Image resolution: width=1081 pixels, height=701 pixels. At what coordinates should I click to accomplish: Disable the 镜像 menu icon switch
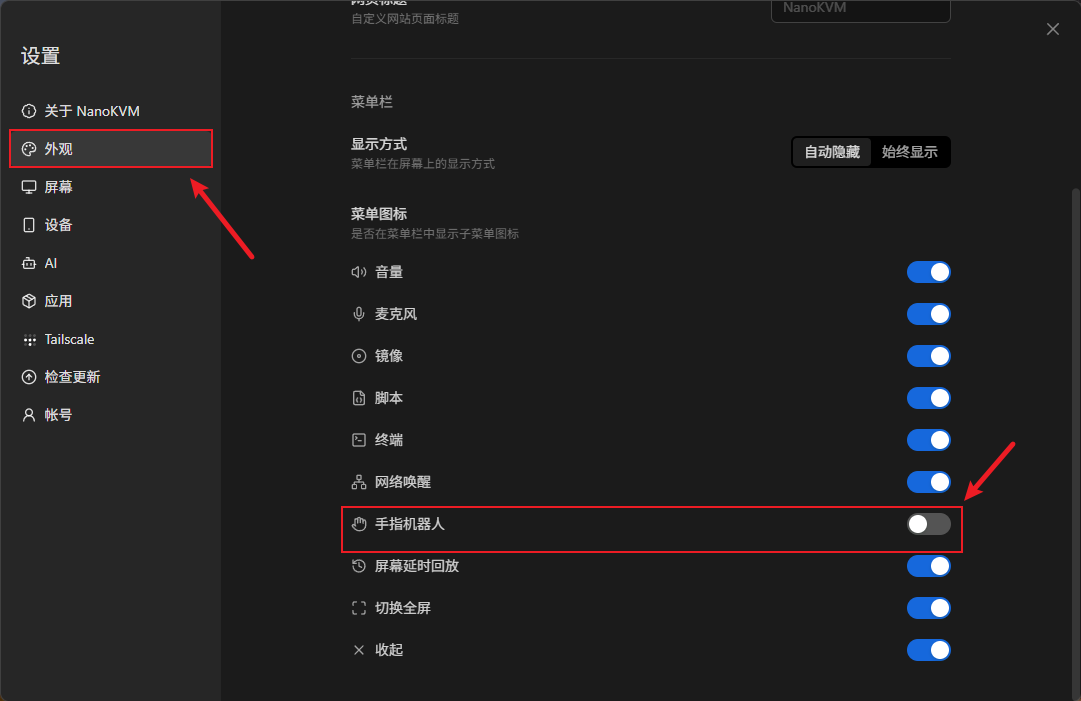pos(929,356)
